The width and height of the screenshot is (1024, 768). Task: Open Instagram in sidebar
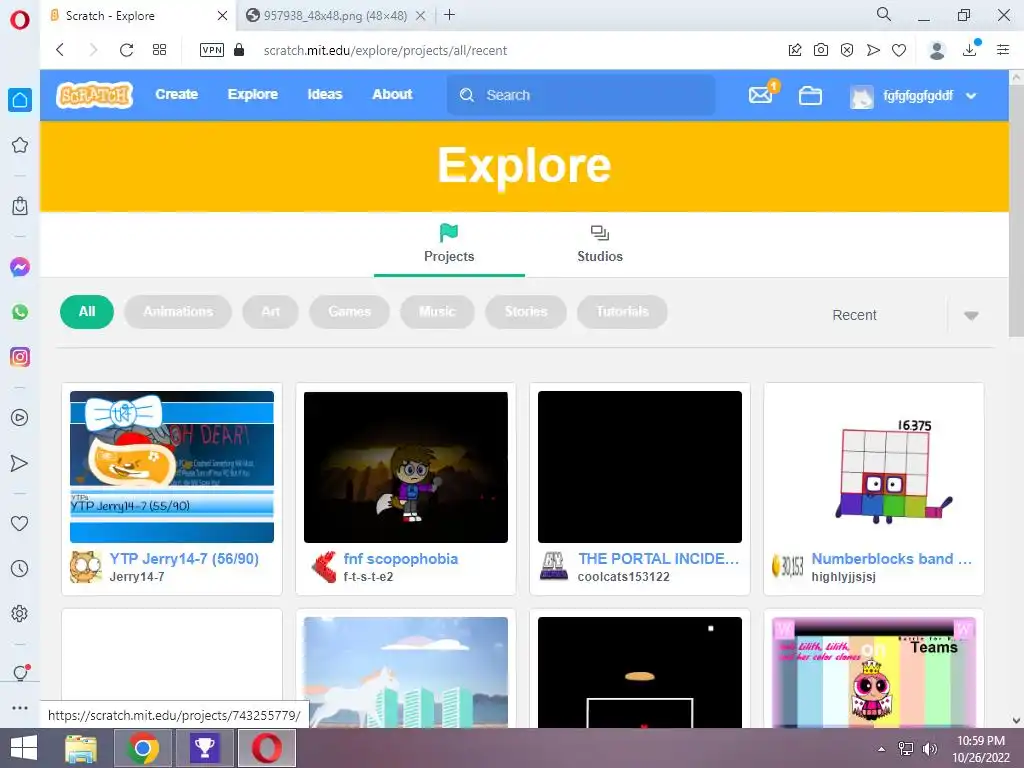(20, 357)
